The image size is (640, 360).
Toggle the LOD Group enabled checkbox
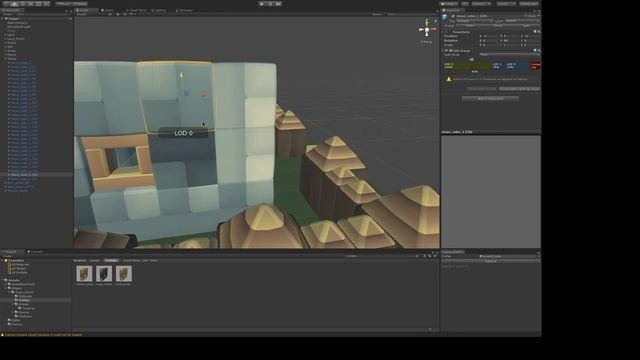tap(451, 51)
